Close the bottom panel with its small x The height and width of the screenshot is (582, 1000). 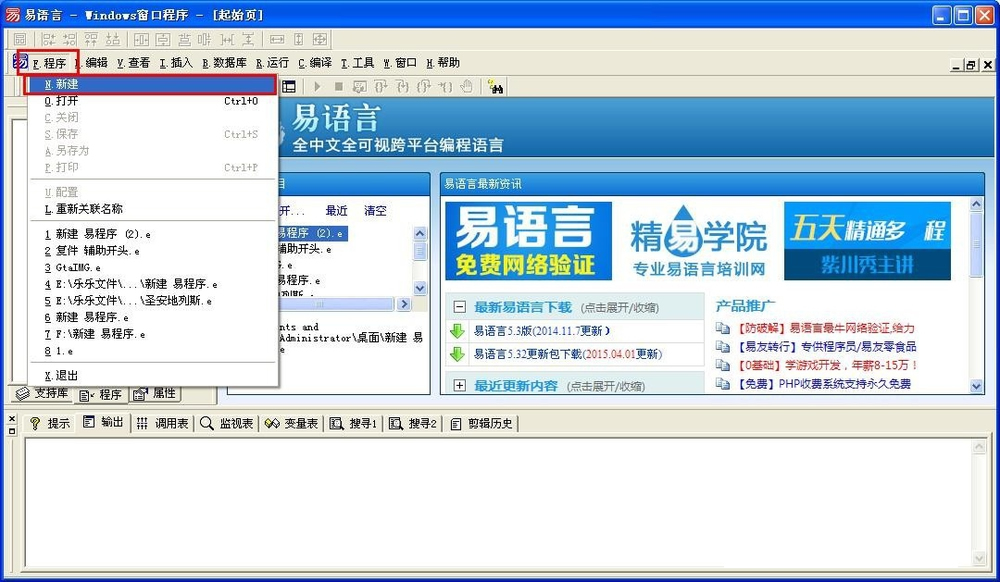pyautogui.click(x=11, y=419)
